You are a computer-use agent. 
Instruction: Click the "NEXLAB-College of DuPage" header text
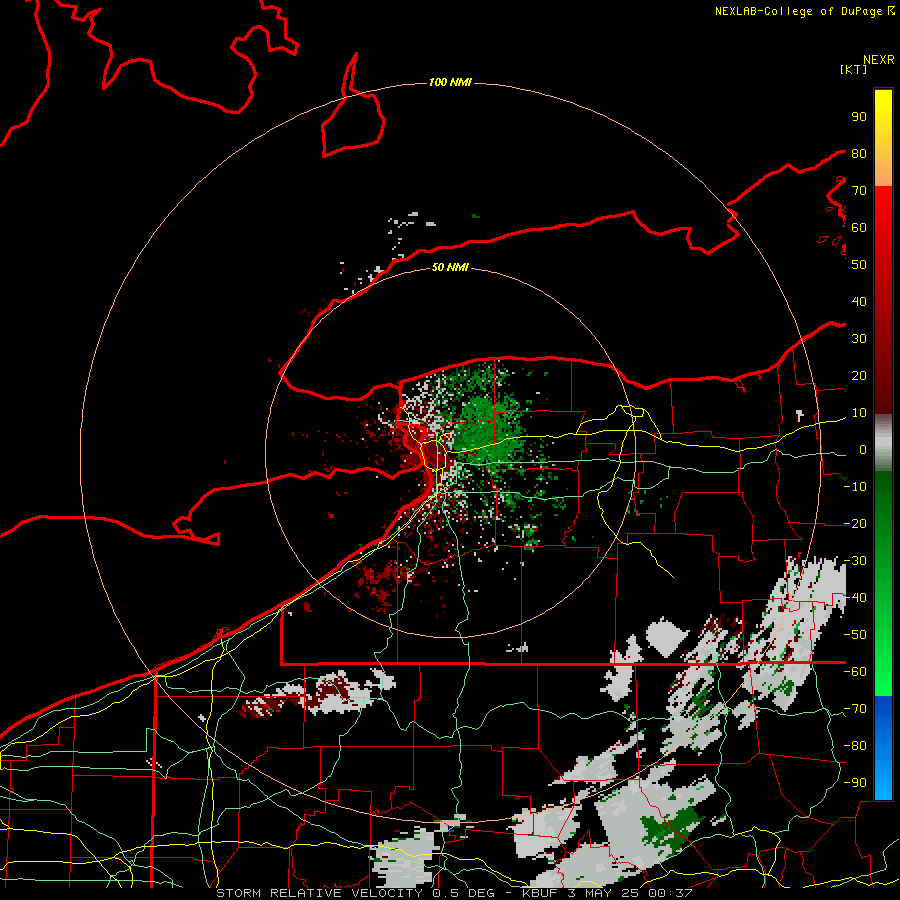click(798, 11)
